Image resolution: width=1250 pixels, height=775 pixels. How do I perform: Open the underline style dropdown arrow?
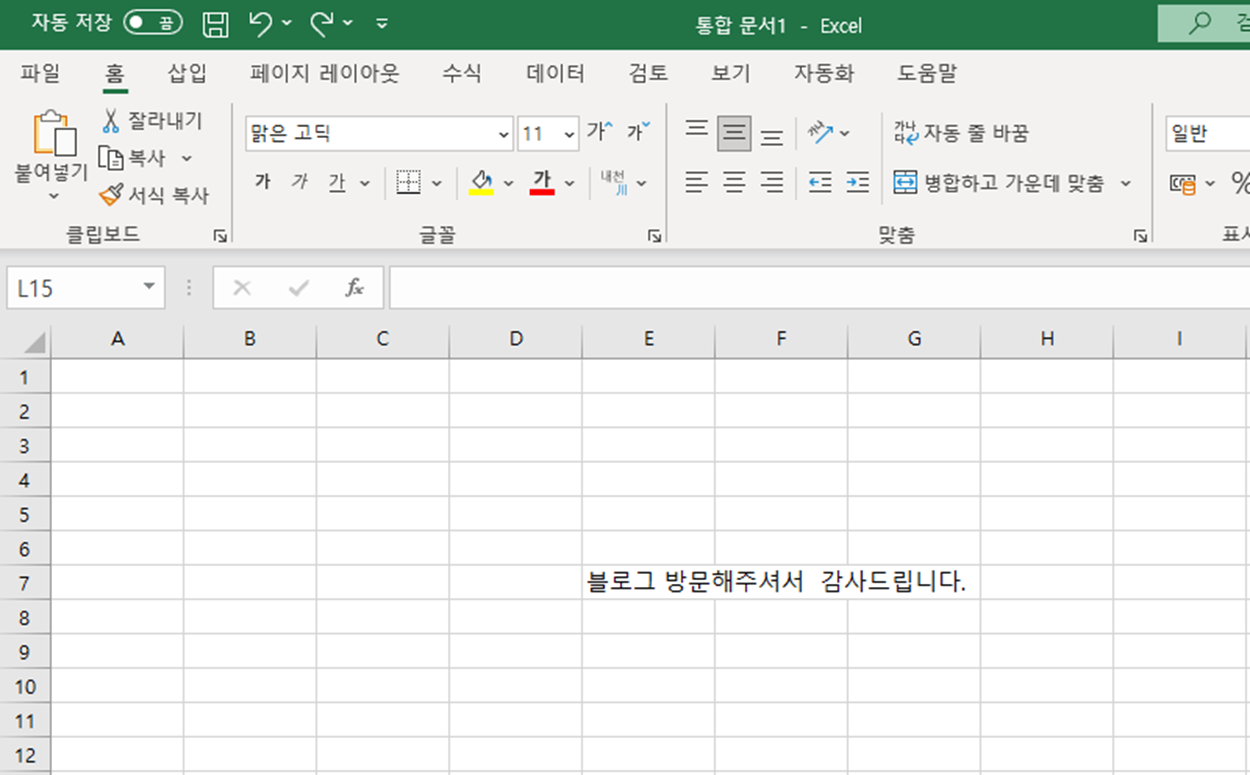pos(365,183)
